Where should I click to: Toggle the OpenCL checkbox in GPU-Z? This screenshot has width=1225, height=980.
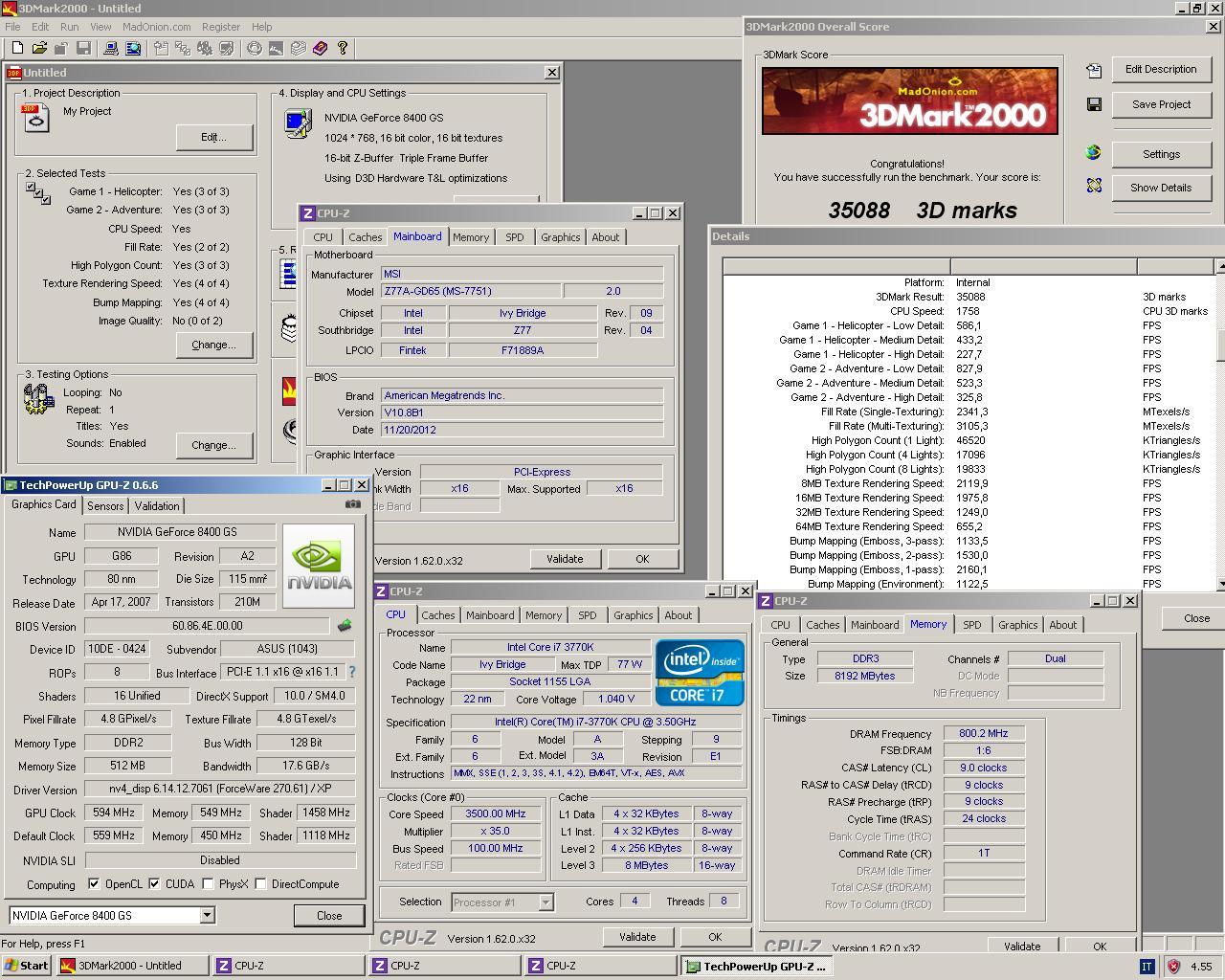click(94, 883)
